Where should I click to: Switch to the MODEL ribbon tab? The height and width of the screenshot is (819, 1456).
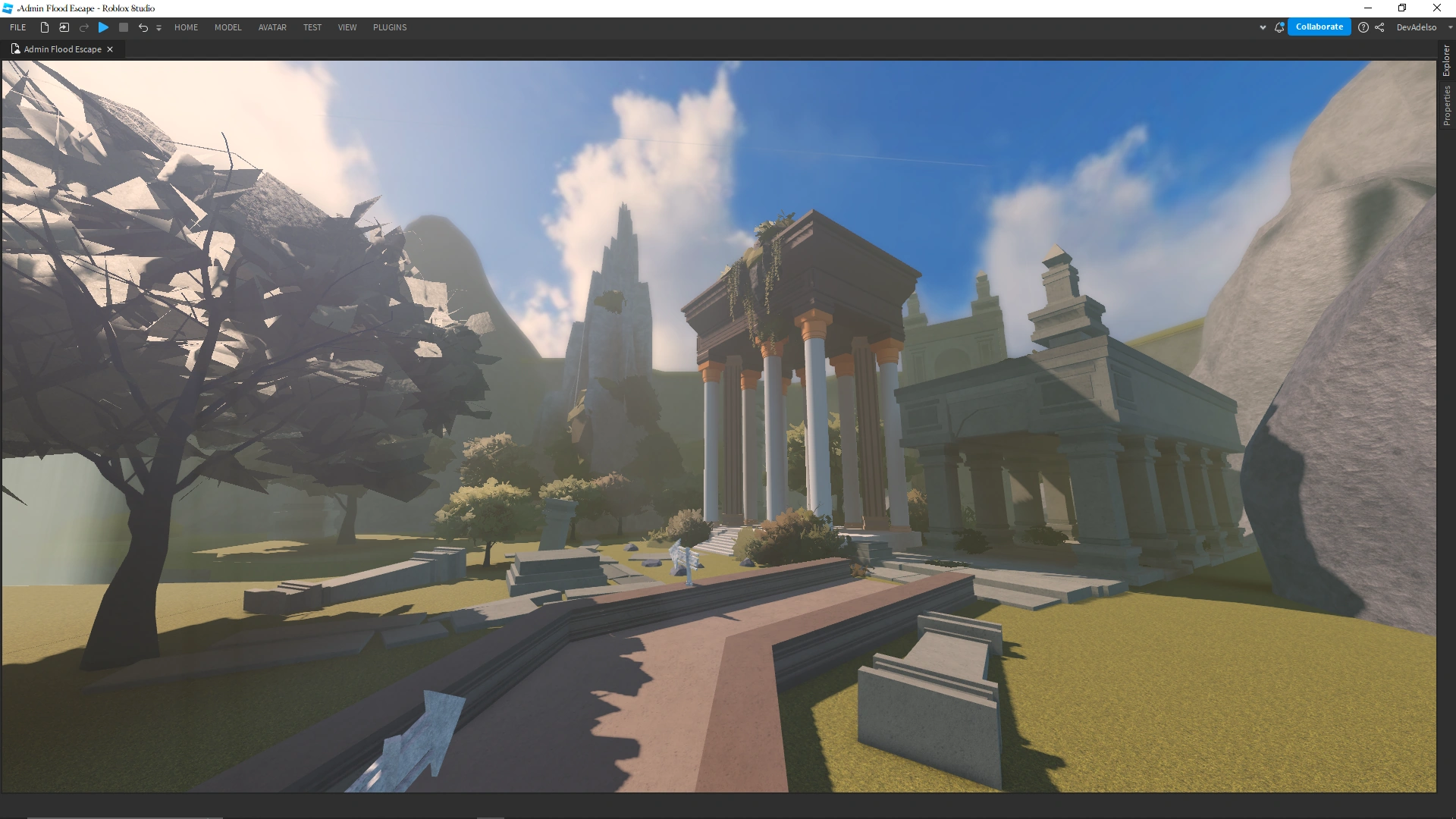(227, 27)
